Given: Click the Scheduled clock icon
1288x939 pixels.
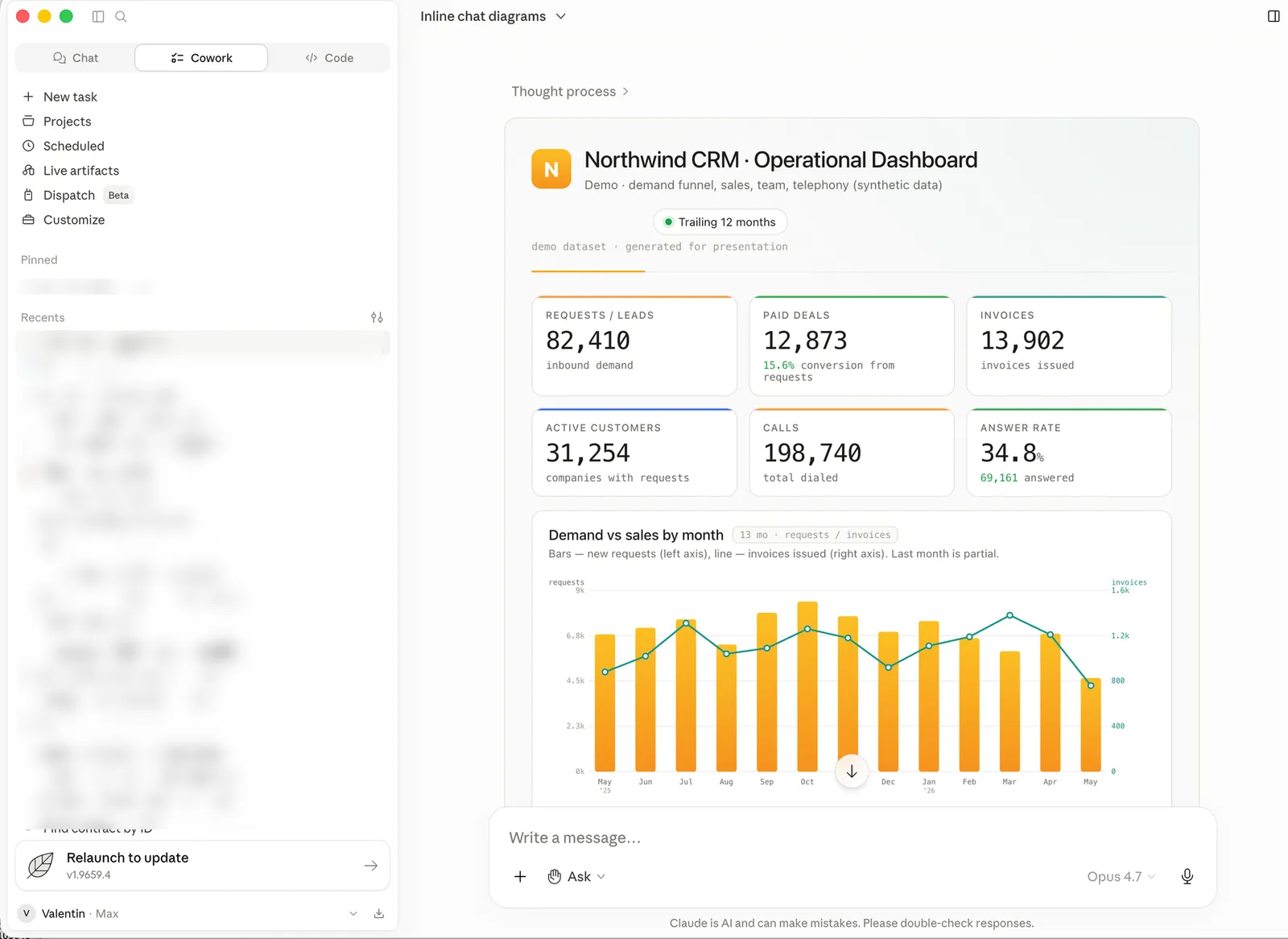Looking at the screenshot, I should tap(28, 146).
